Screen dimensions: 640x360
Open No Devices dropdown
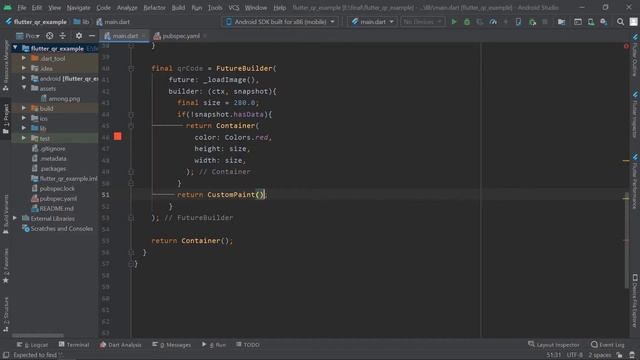pos(422,22)
